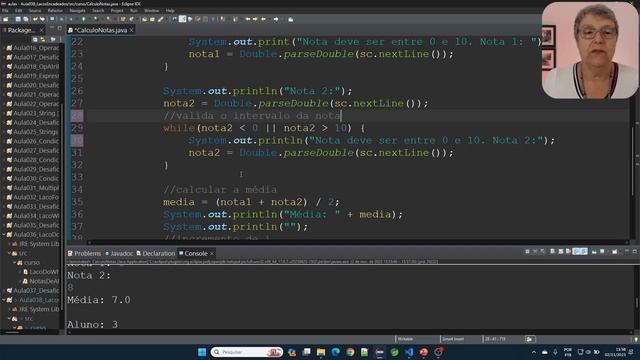The height and width of the screenshot is (360, 640).
Task: Toggle Show Console on Standard Error
Action: 584,251
